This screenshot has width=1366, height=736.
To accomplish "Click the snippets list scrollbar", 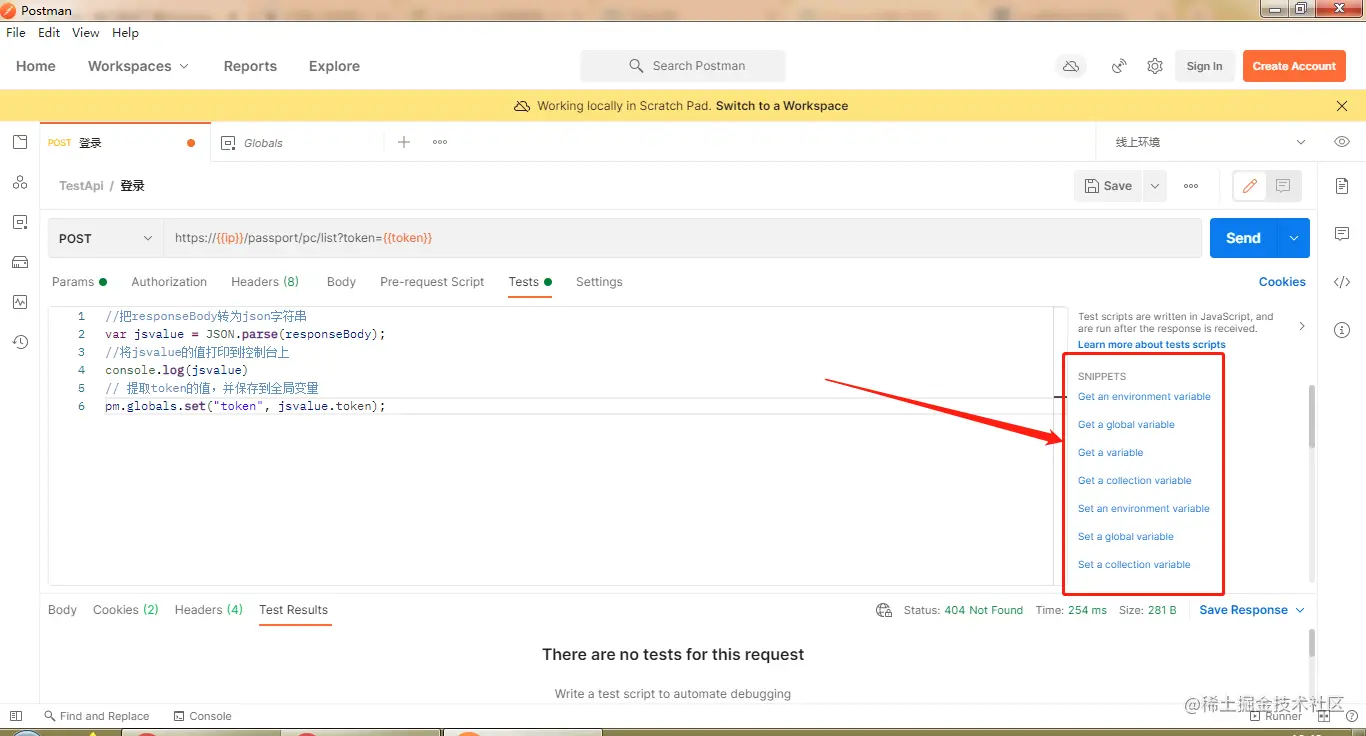I will coord(1311,416).
